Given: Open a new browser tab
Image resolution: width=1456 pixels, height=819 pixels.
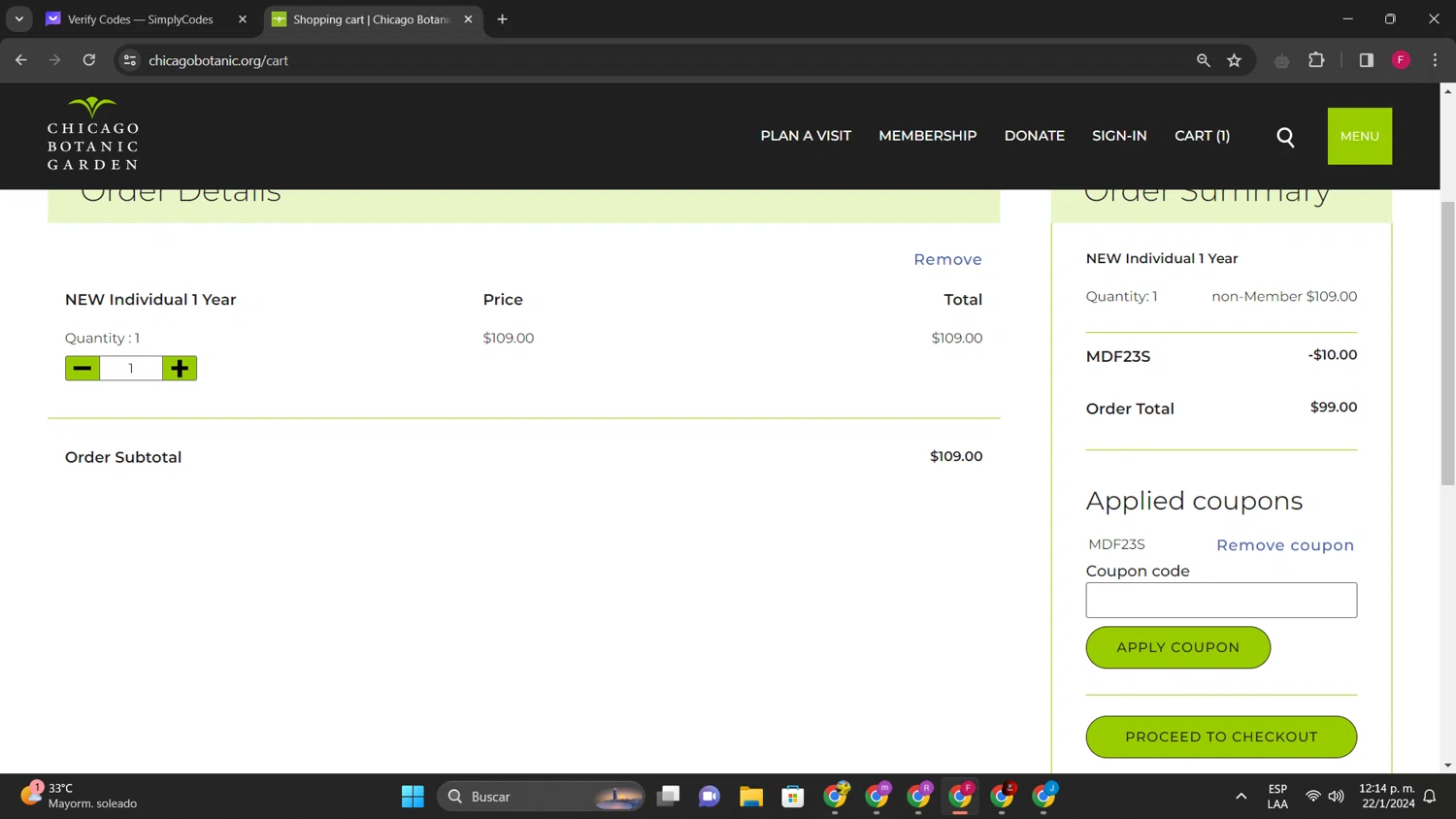Looking at the screenshot, I should coord(502,19).
